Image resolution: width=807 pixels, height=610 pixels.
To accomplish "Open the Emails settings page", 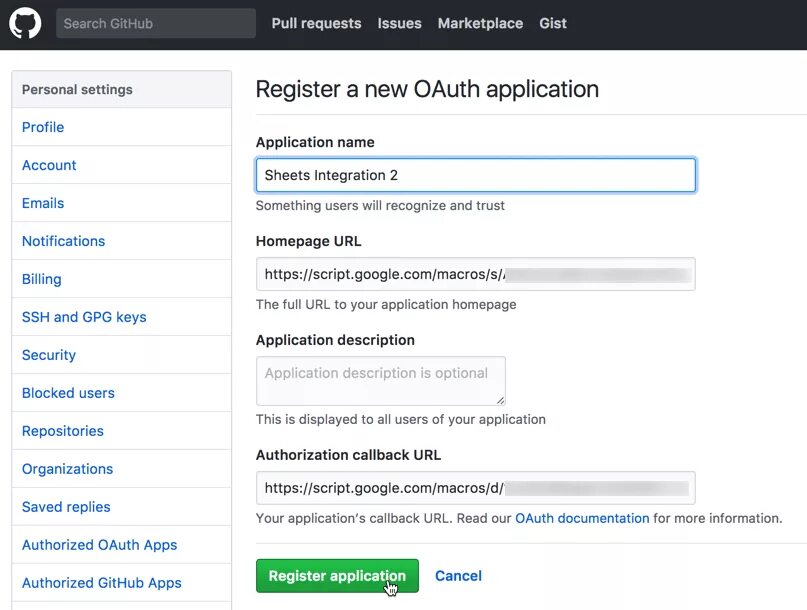I will point(43,203).
